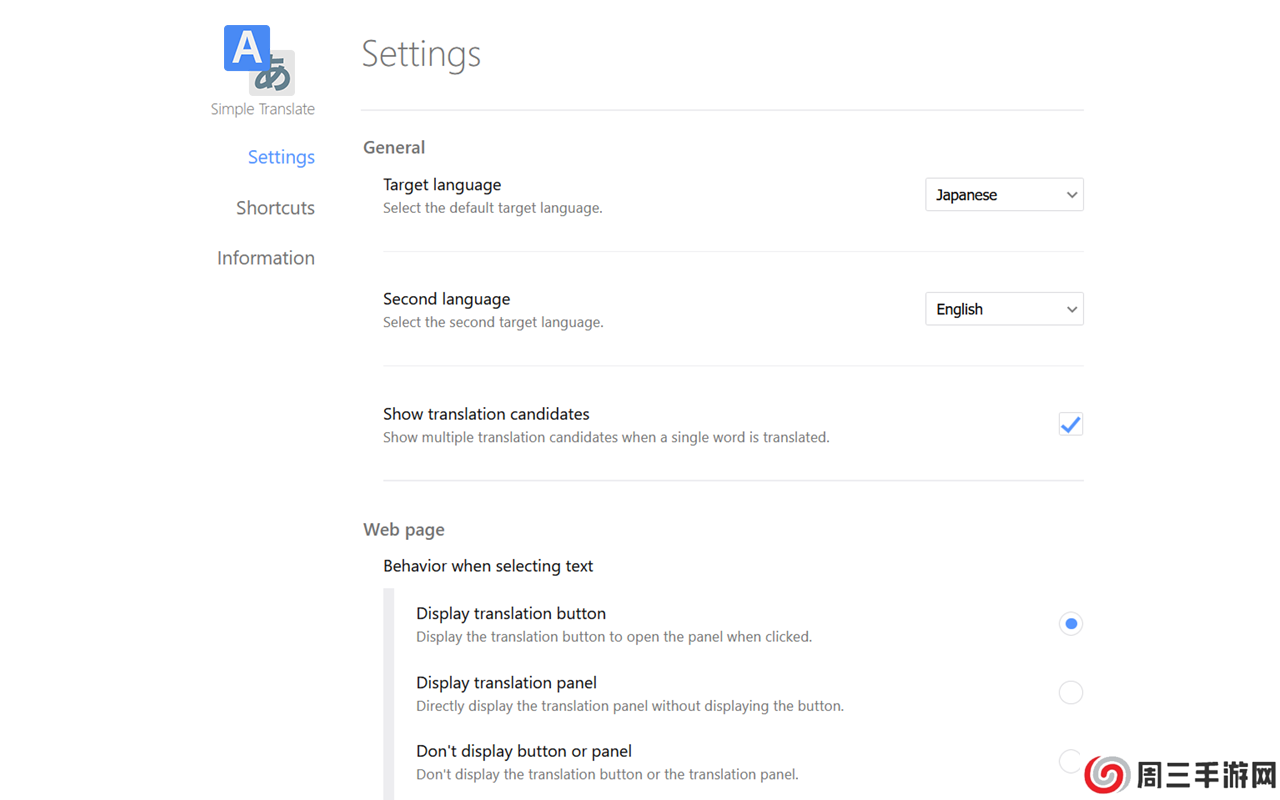
Task: Click the Second language setting label
Action: click(x=446, y=299)
